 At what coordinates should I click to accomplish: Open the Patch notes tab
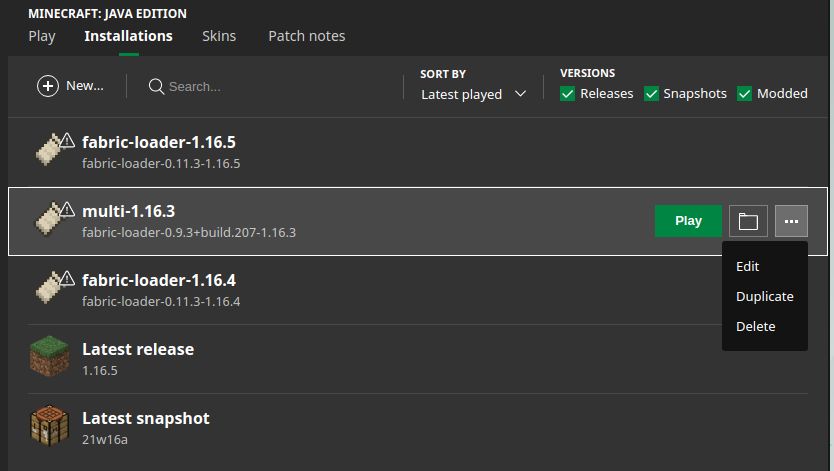coord(306,36)
